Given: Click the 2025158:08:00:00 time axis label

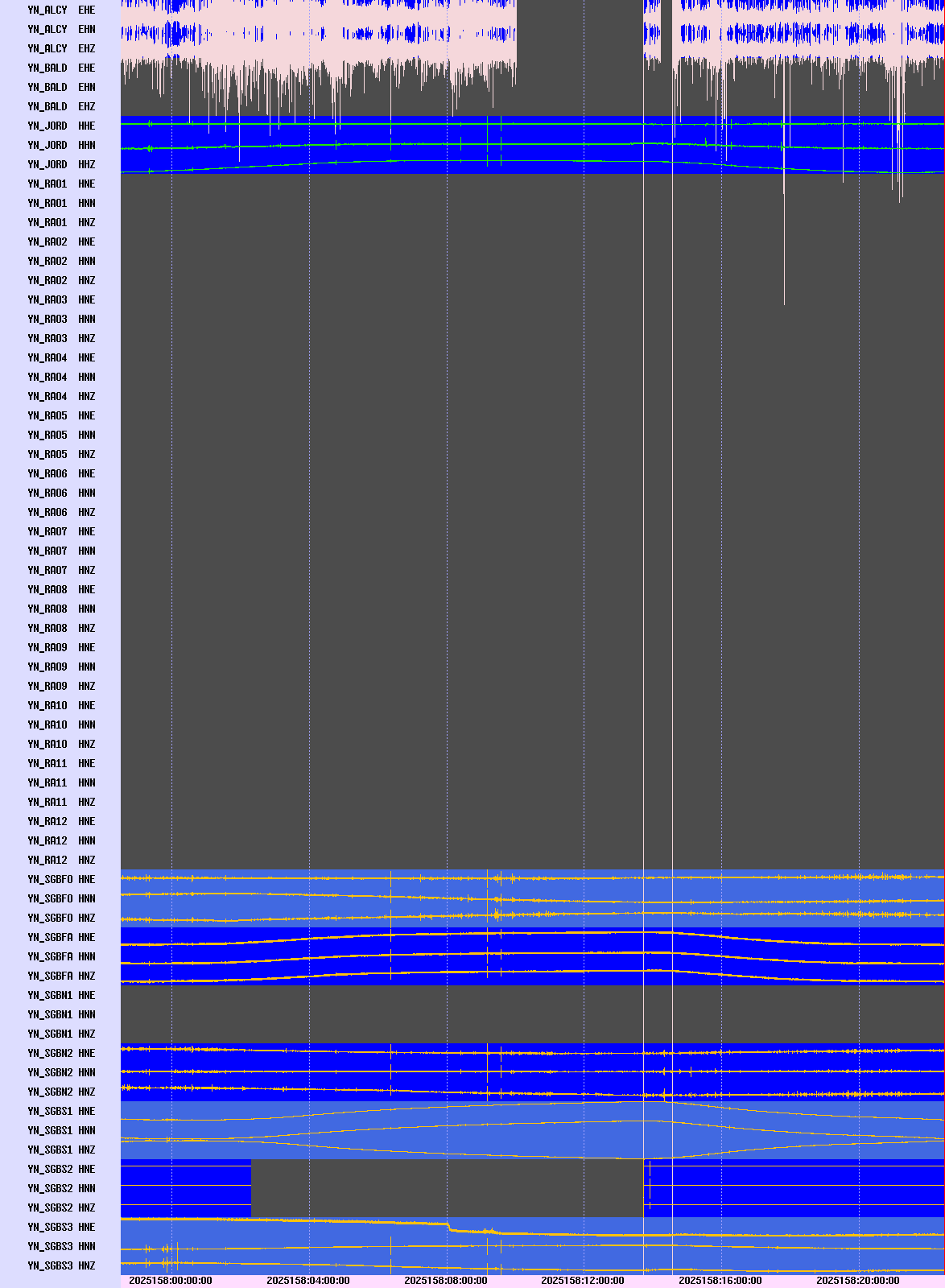Looking at the screenshot, I should point(446,1281).
